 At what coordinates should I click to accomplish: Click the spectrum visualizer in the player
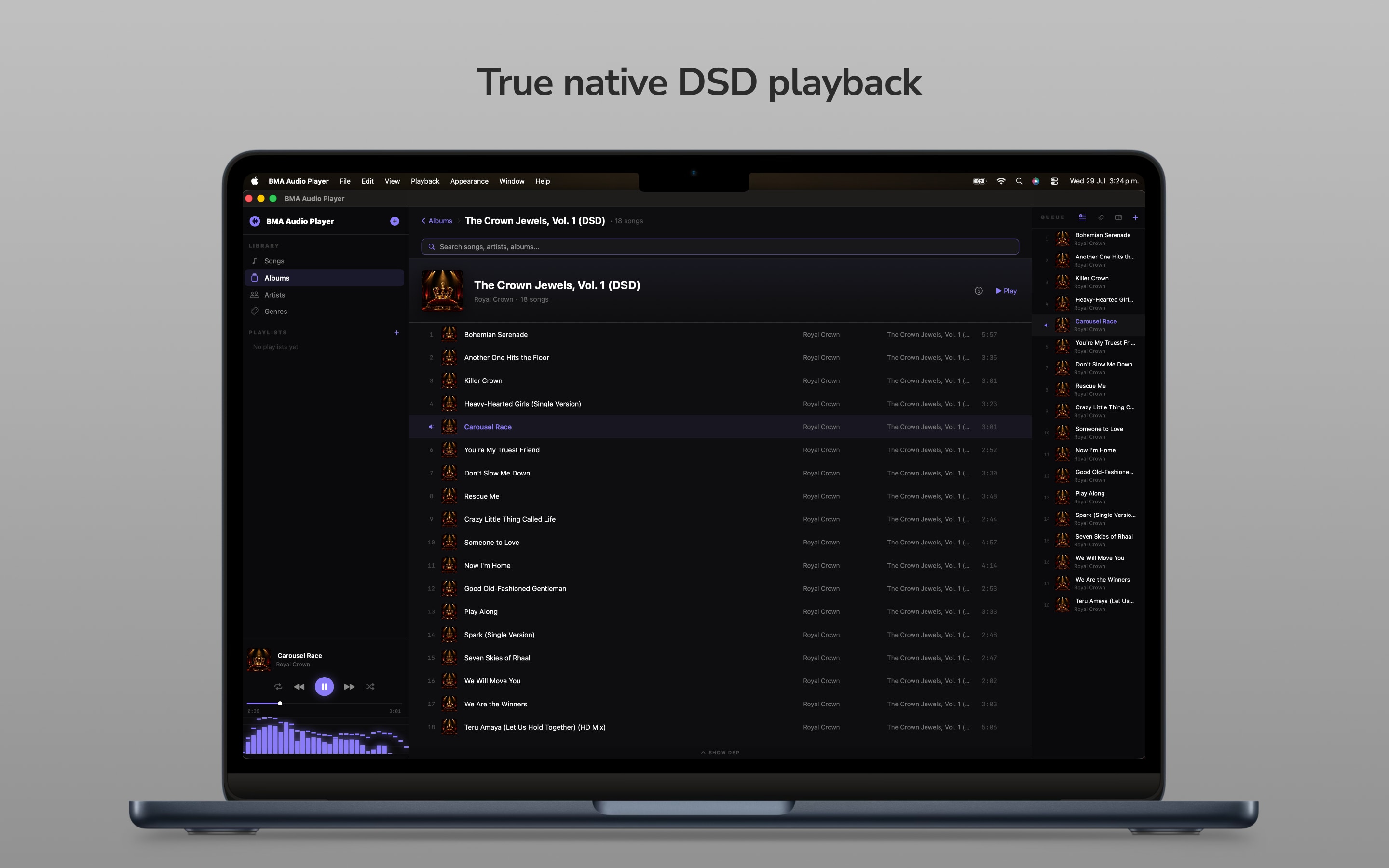326,735
